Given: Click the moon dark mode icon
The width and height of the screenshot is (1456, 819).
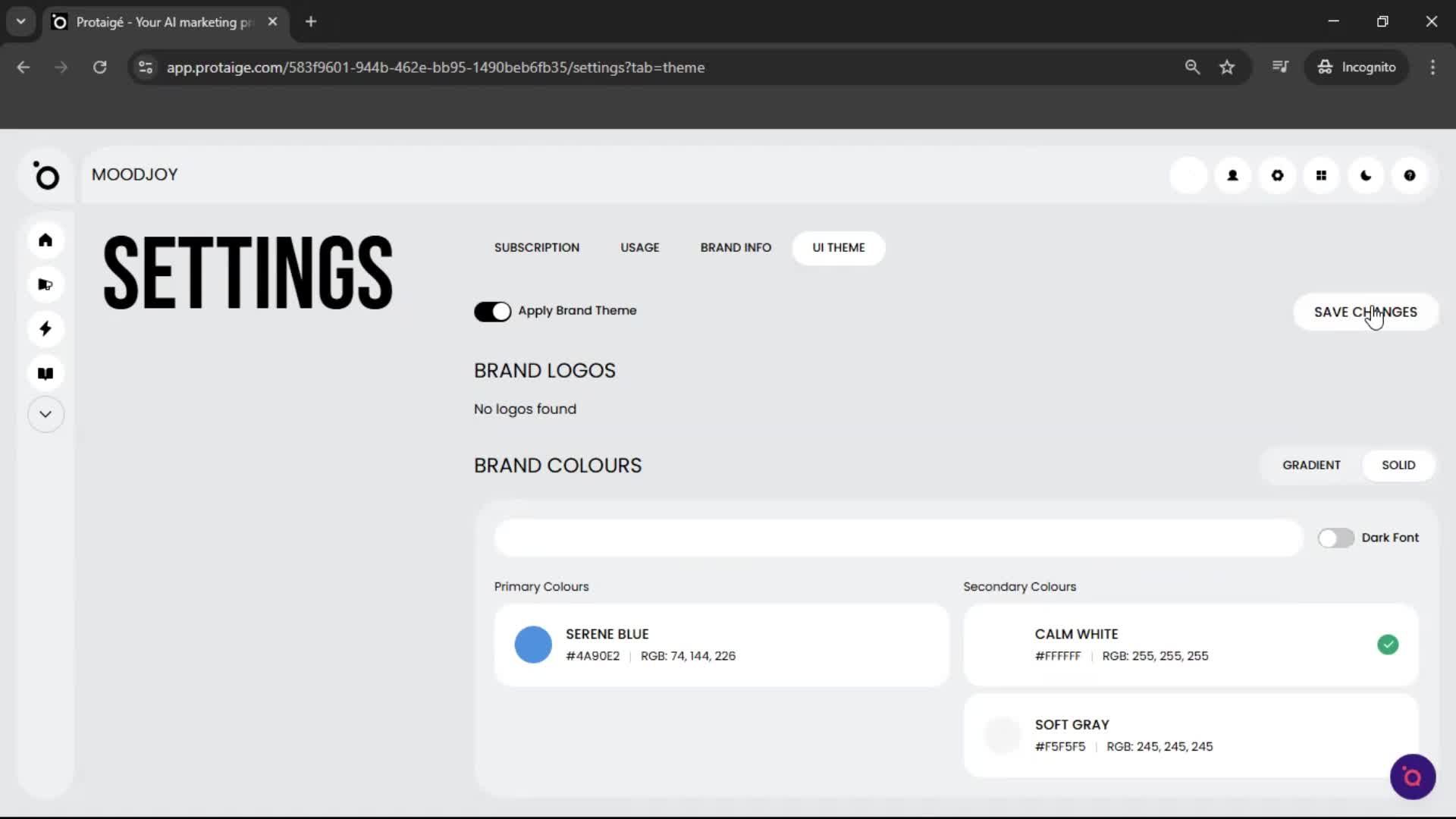Looking at the screenshot, I should tap(1365, 175).
